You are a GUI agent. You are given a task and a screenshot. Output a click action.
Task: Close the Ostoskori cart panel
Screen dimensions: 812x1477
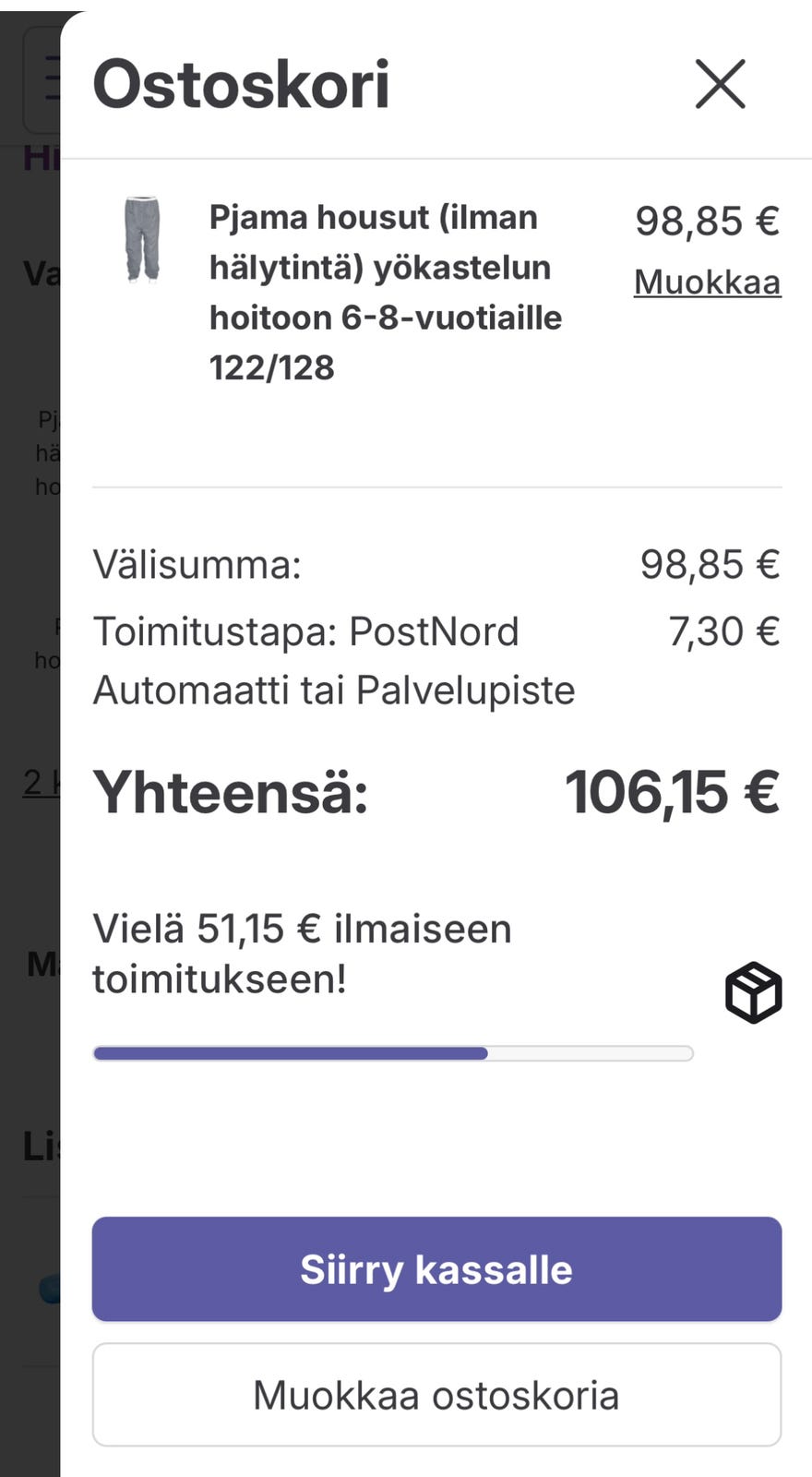[720, 85]
